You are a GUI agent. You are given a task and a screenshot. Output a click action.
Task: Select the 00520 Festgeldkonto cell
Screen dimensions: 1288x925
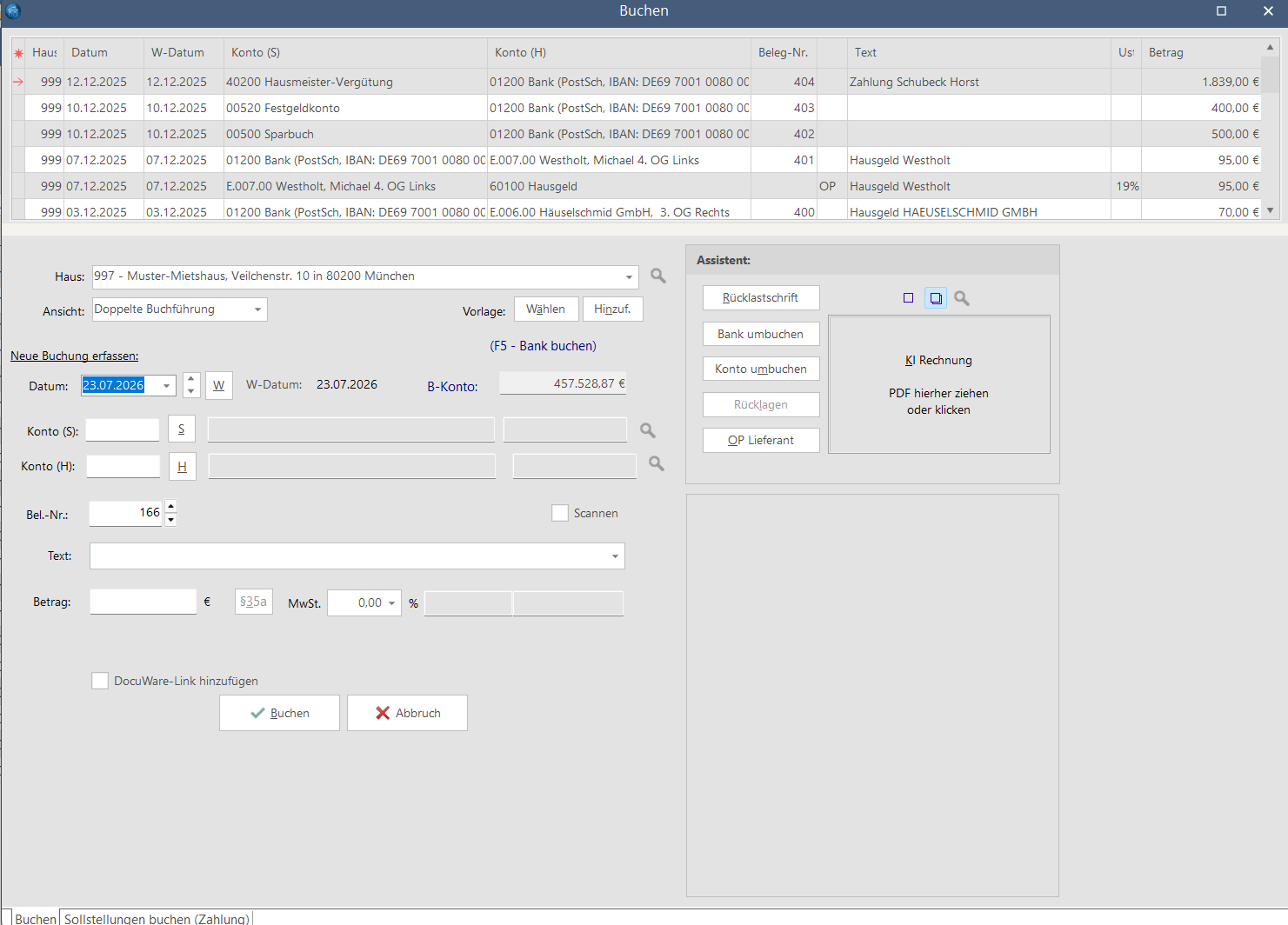coord(356,108)
